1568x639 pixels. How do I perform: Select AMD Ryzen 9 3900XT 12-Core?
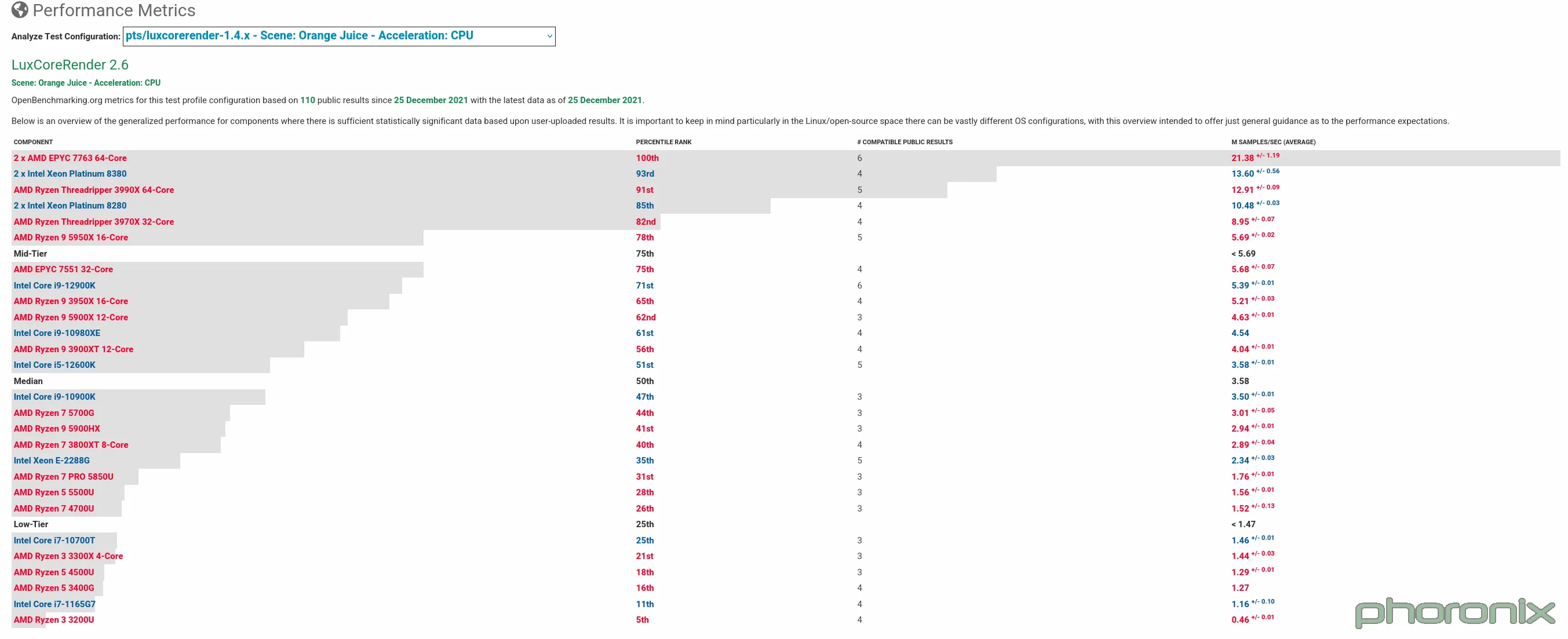[74, 349]
